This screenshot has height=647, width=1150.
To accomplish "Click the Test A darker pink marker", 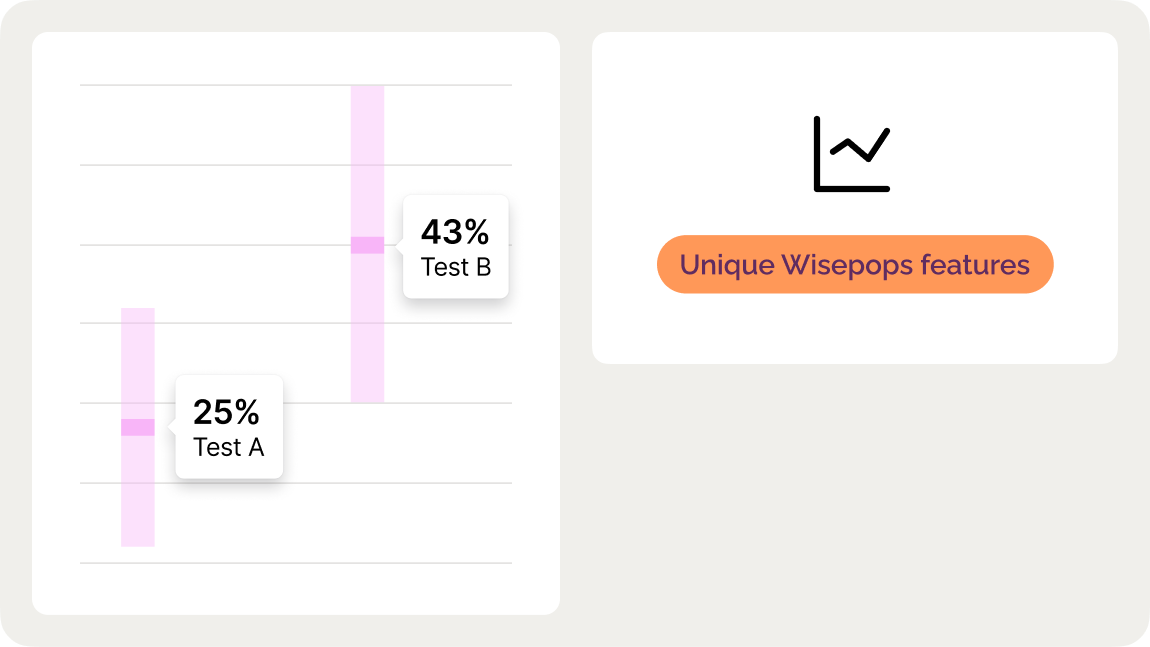I will click(138, 427).
